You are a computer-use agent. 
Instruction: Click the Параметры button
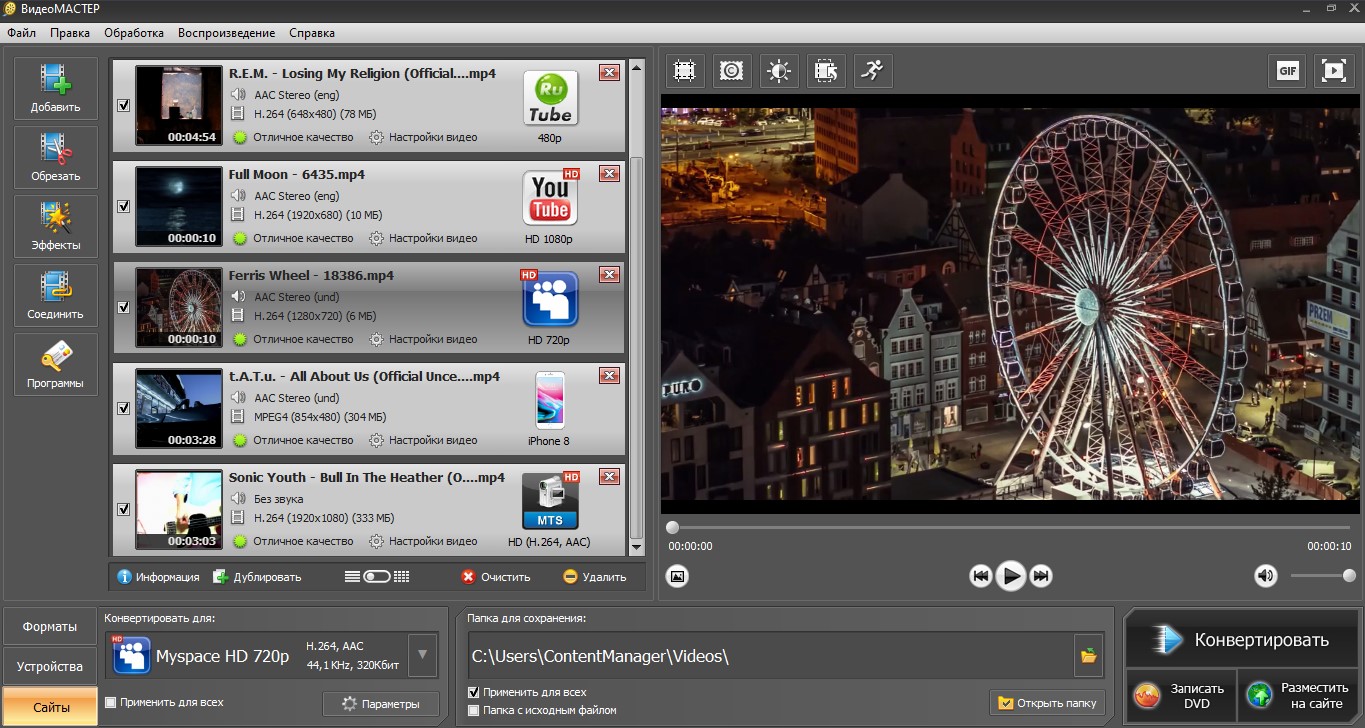(380, 704)
